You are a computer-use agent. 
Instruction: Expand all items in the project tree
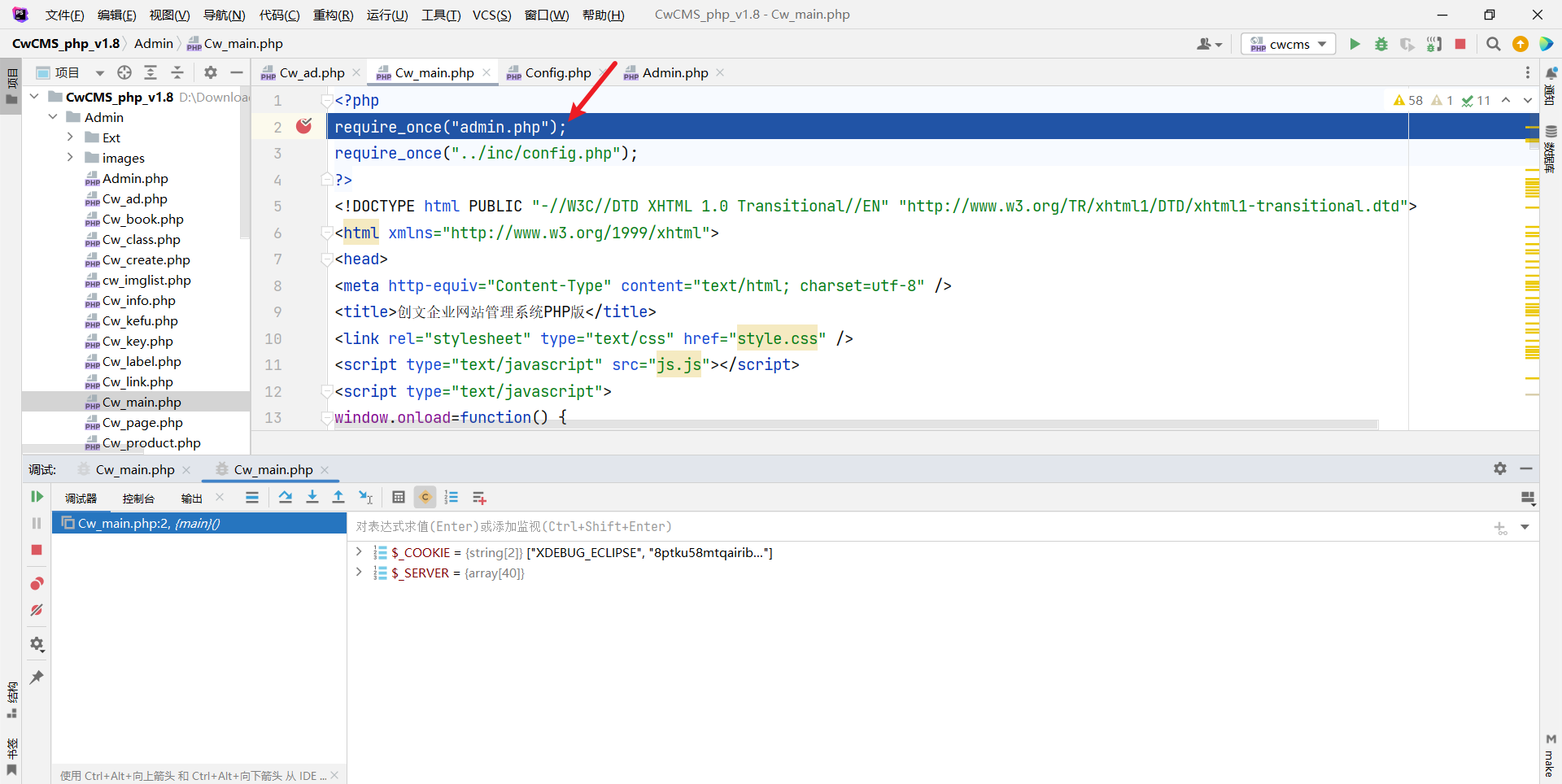click(x=151, y=72)
